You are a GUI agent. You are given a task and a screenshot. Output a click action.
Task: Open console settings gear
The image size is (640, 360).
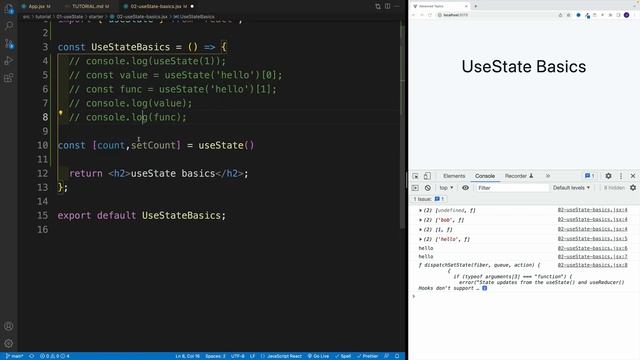(633, 188)
